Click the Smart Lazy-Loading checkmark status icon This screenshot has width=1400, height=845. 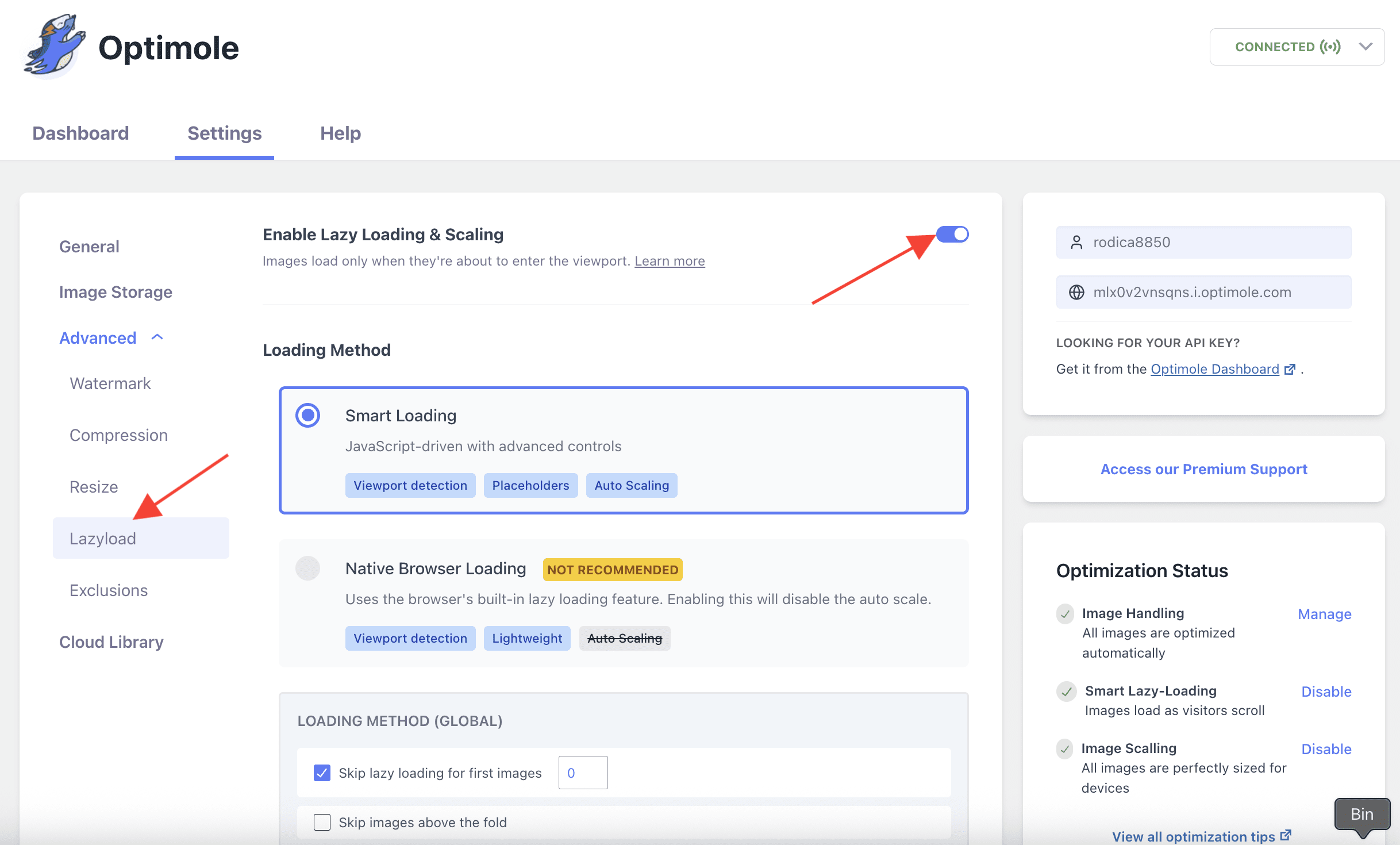[1066, 691]
